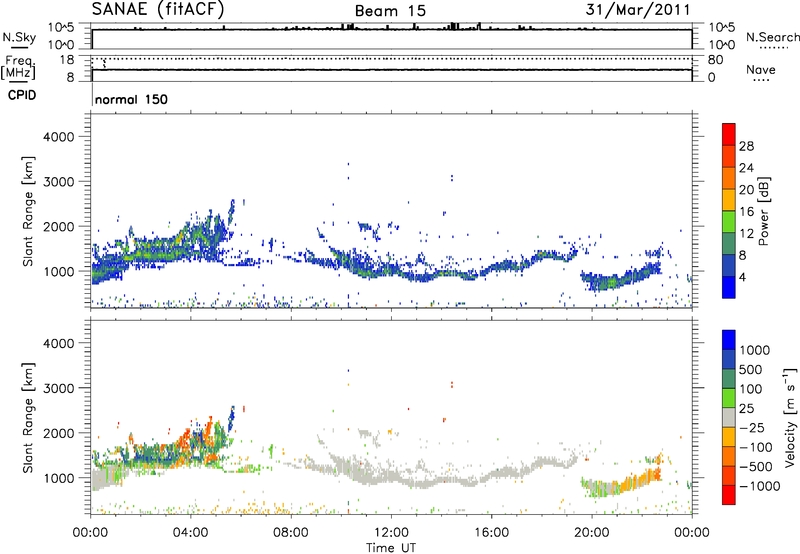Pick the teal 8–12 dB power color segment
Screen dimensions: 800x554
pos(729,243)
